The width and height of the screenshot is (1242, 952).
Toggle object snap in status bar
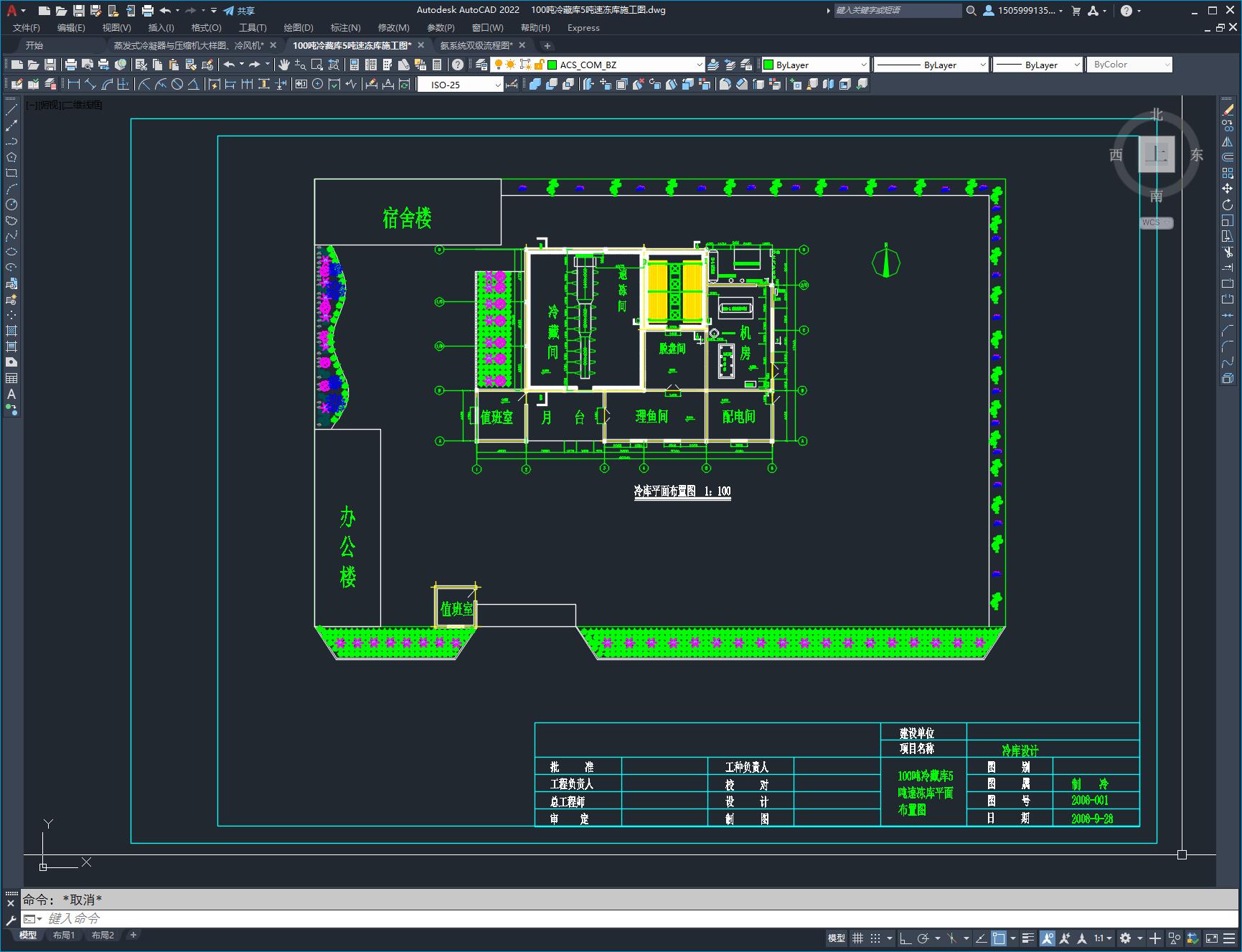click(999, 938)
